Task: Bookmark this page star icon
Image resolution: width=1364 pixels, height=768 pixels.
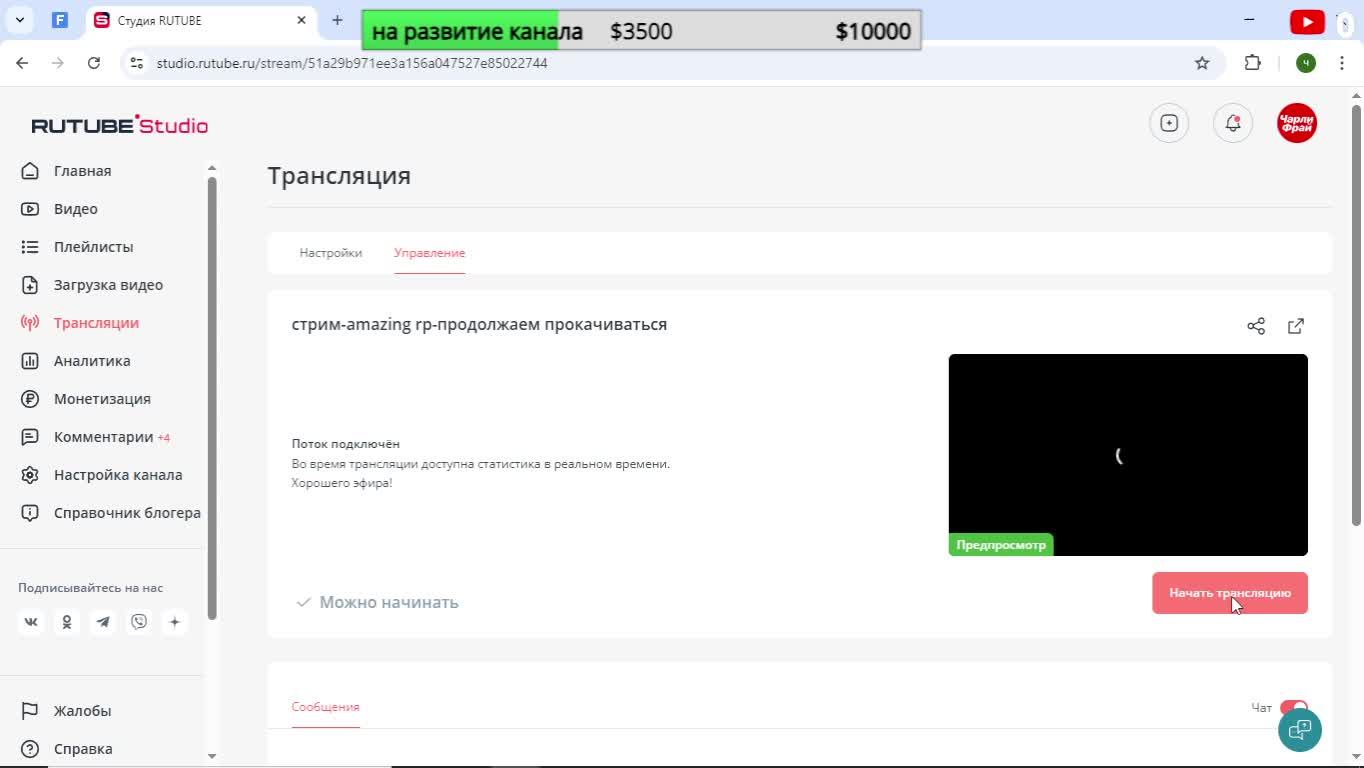Action: point(1202,63)
